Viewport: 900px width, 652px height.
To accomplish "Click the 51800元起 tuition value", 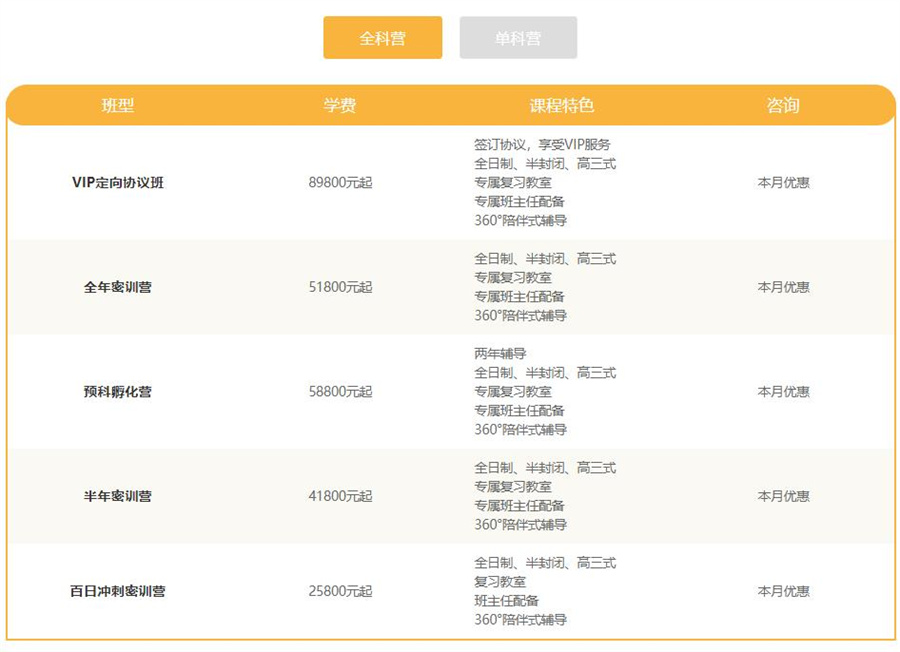I will 343,287.
